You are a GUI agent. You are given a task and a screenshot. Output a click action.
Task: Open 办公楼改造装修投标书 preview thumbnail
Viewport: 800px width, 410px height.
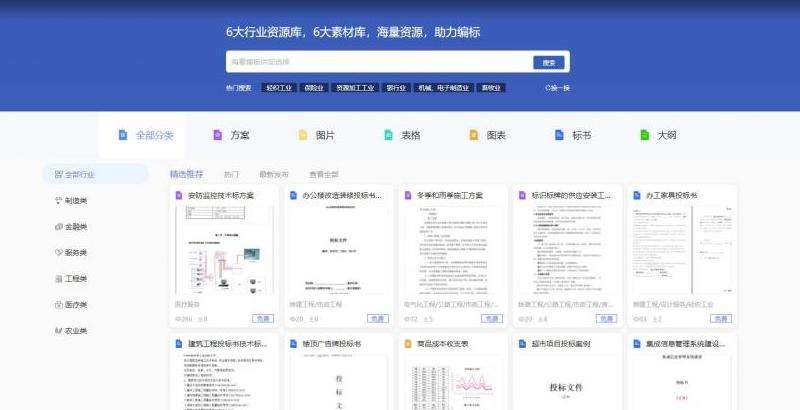pyautogui.click(x=339, y=249)
